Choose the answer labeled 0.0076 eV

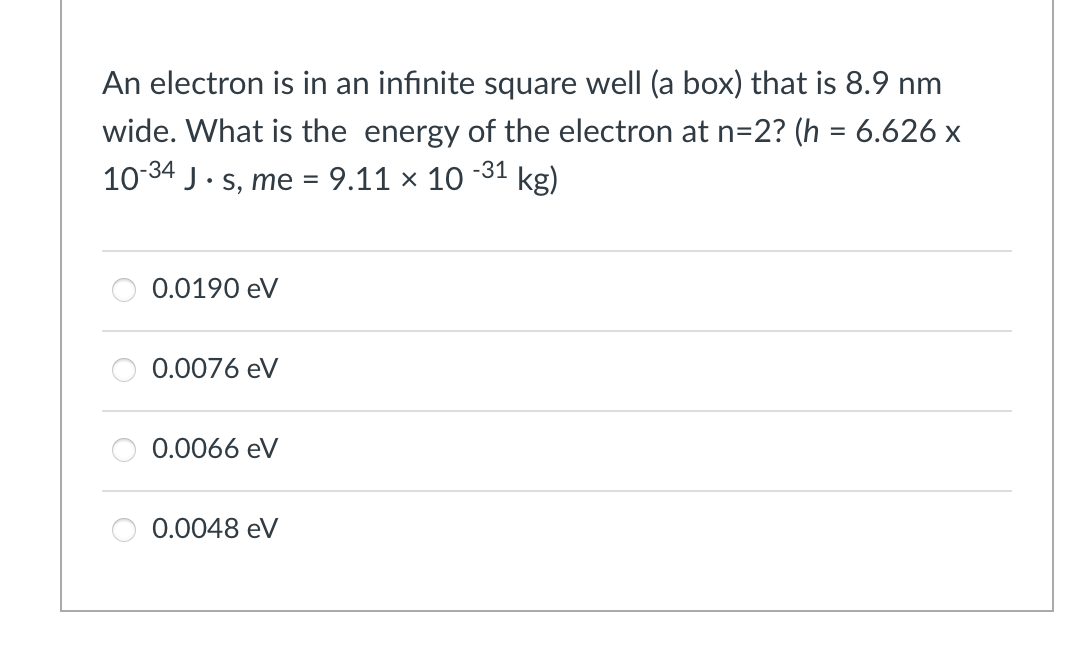click(x=215, y=370)
